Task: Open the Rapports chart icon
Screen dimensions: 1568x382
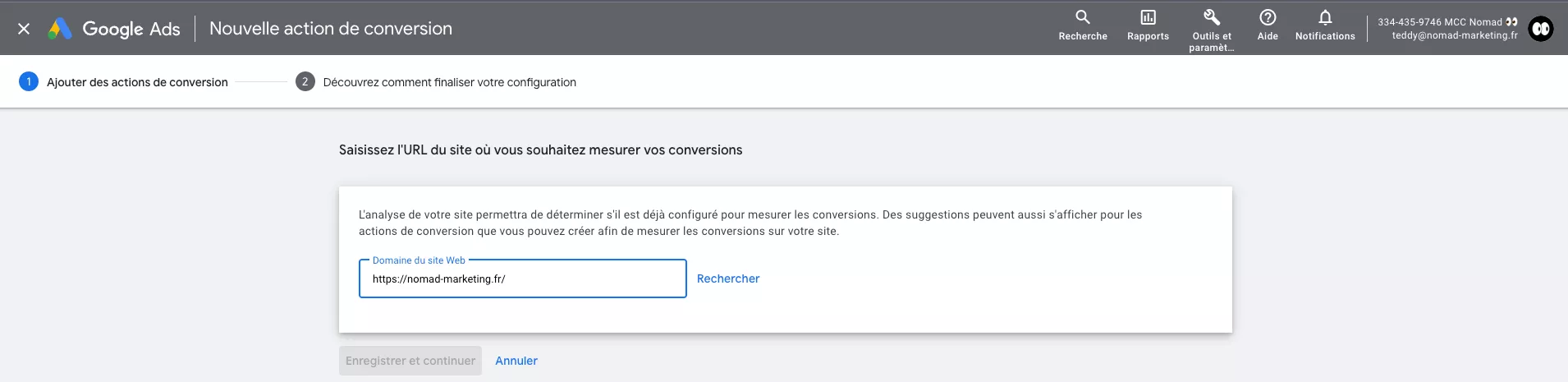Action: tap(1148, 18)
